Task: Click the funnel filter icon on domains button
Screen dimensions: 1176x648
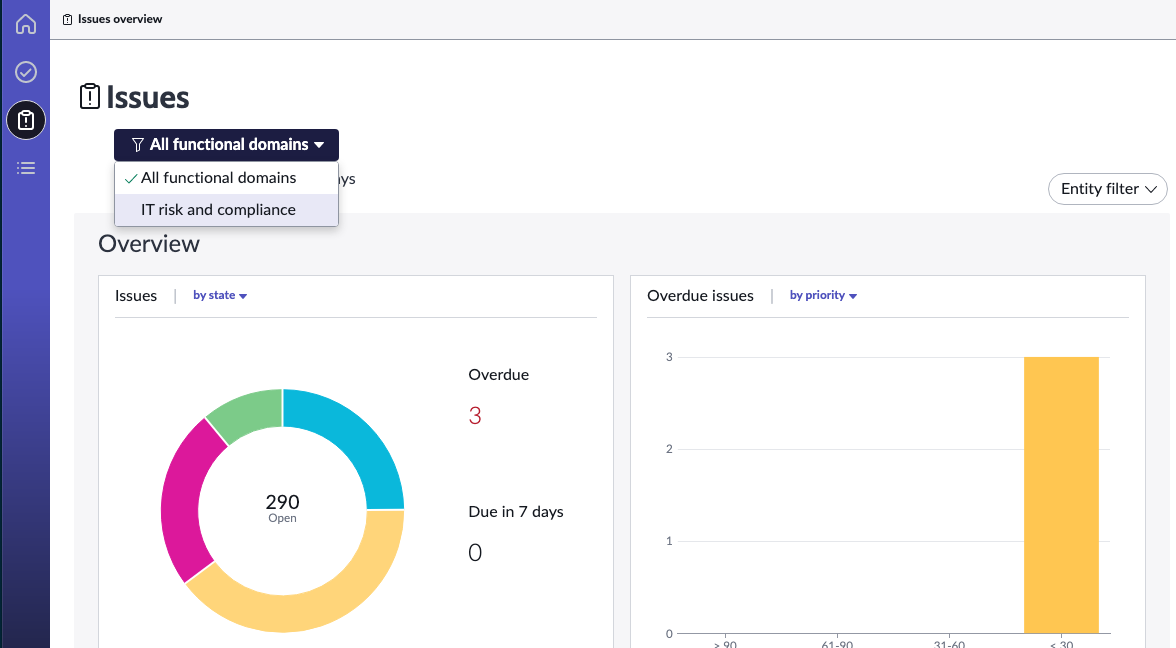Action: click(x=137, y=145)
